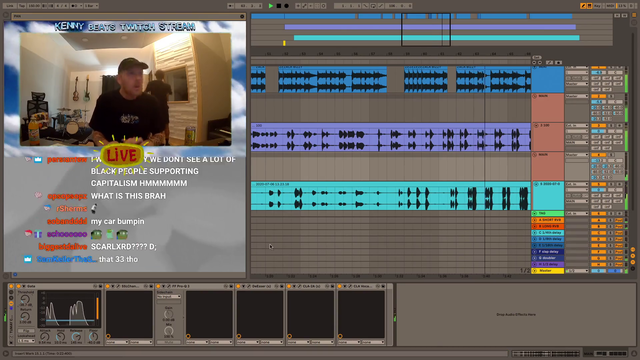Click the Post button on A SHORT RVB
This screenshot has height=360, width=640.
pyautogui.click(x=619, y=220)
